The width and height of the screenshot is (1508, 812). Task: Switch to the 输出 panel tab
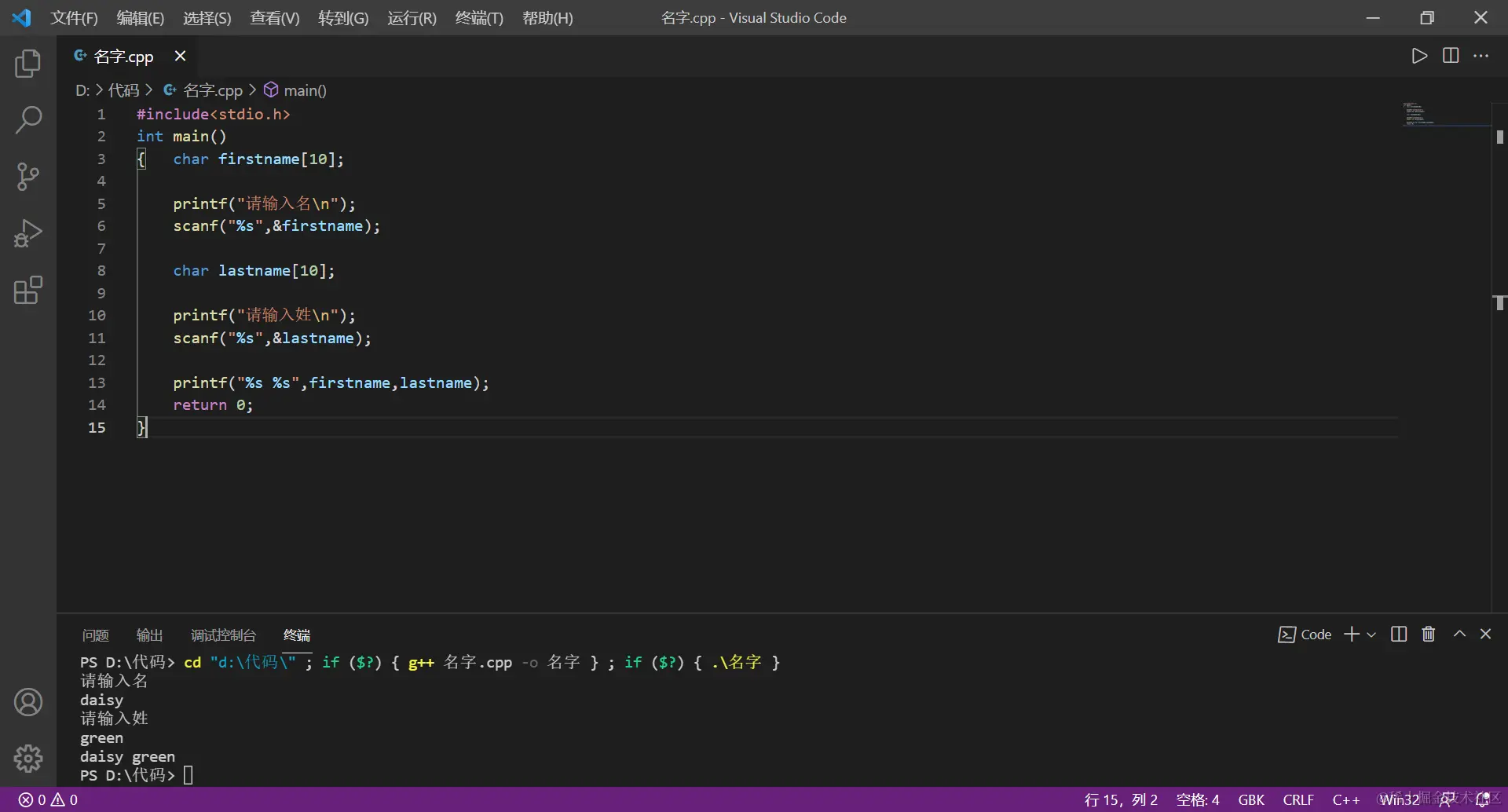[x=149, y=635]
